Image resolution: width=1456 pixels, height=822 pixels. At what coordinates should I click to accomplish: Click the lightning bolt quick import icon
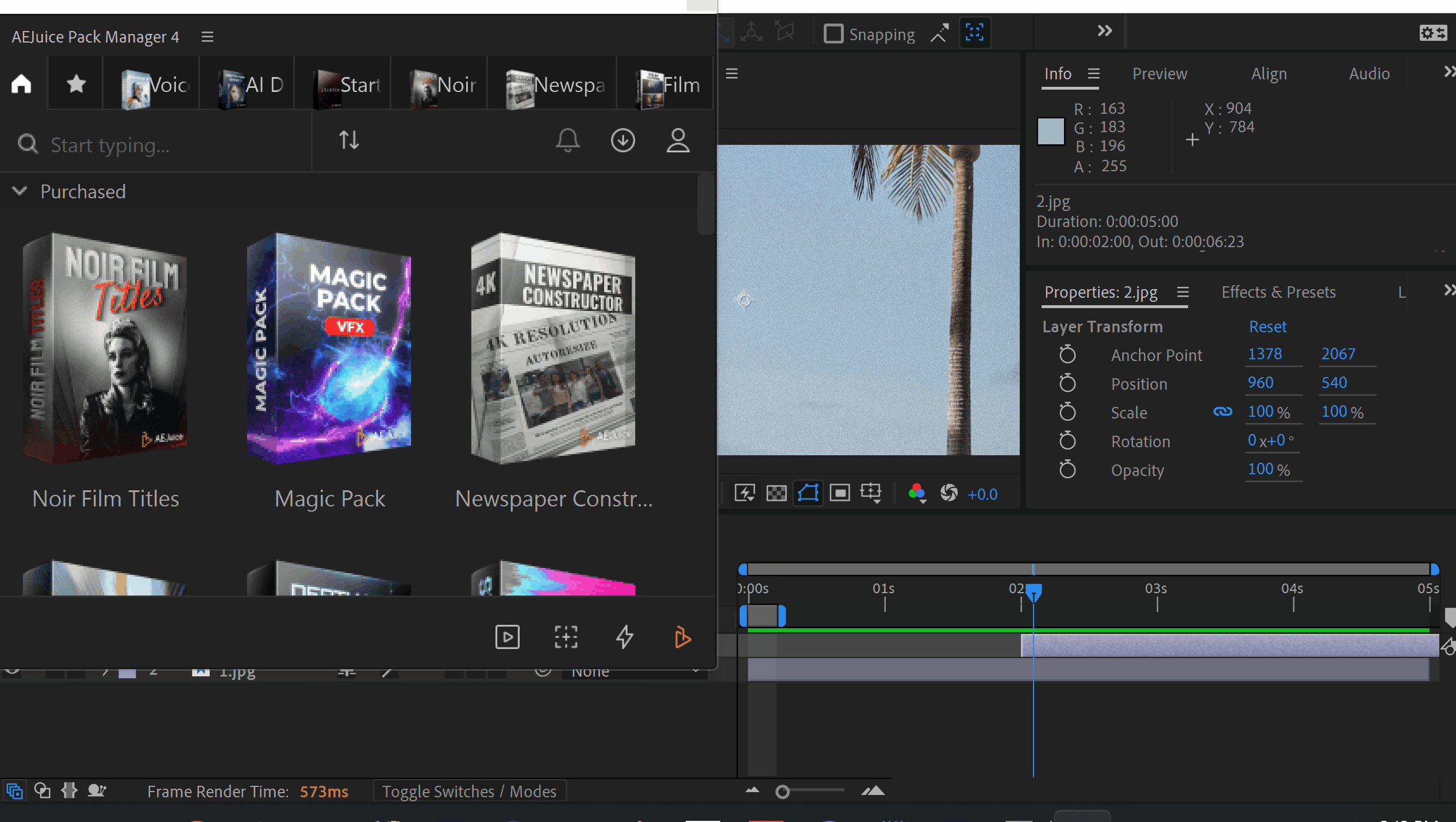(624, 637)
